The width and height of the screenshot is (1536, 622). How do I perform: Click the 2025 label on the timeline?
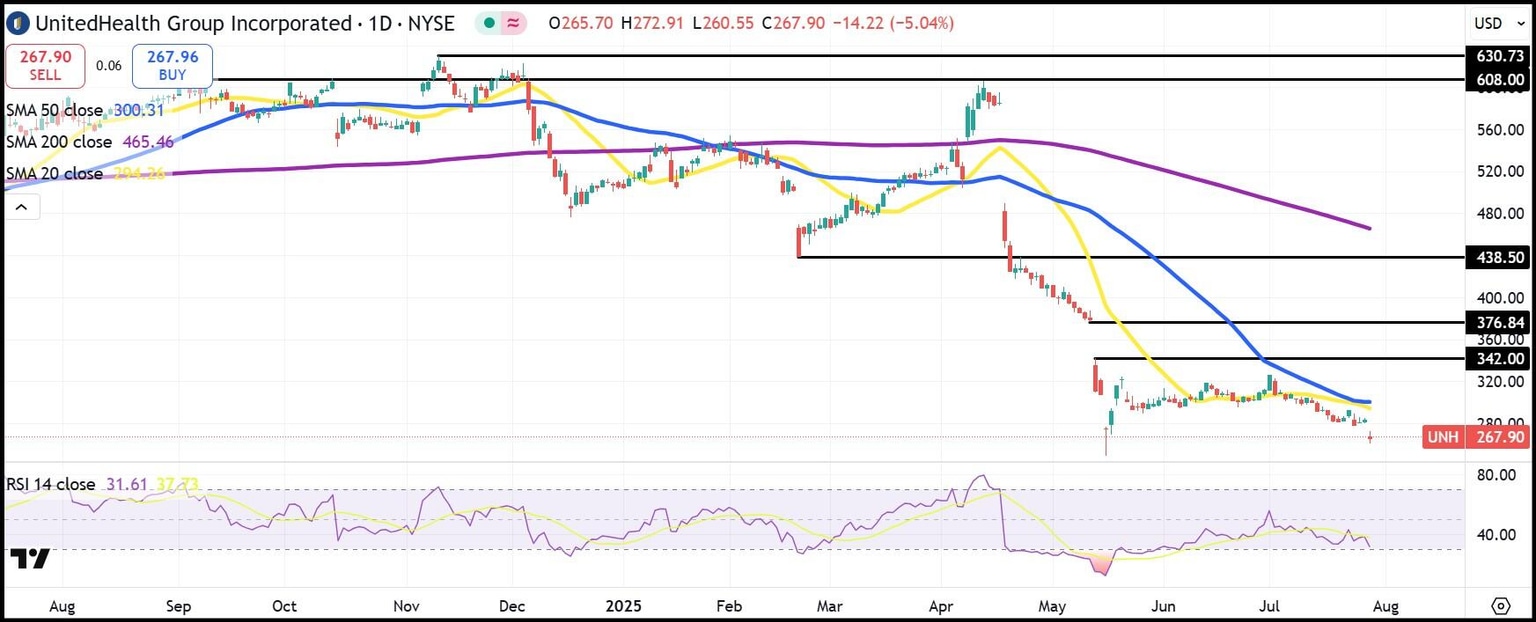624,606
